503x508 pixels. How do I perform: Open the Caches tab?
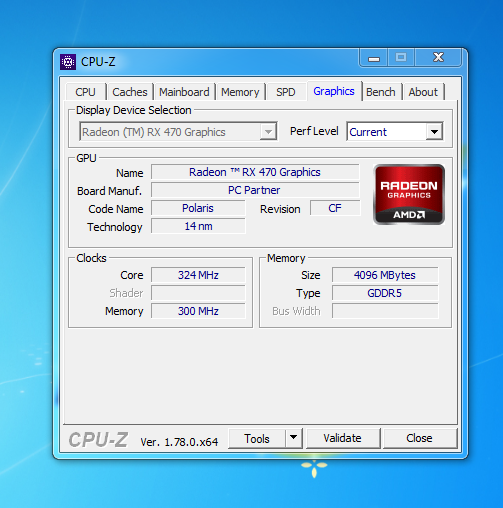click(x=130, y=92)
